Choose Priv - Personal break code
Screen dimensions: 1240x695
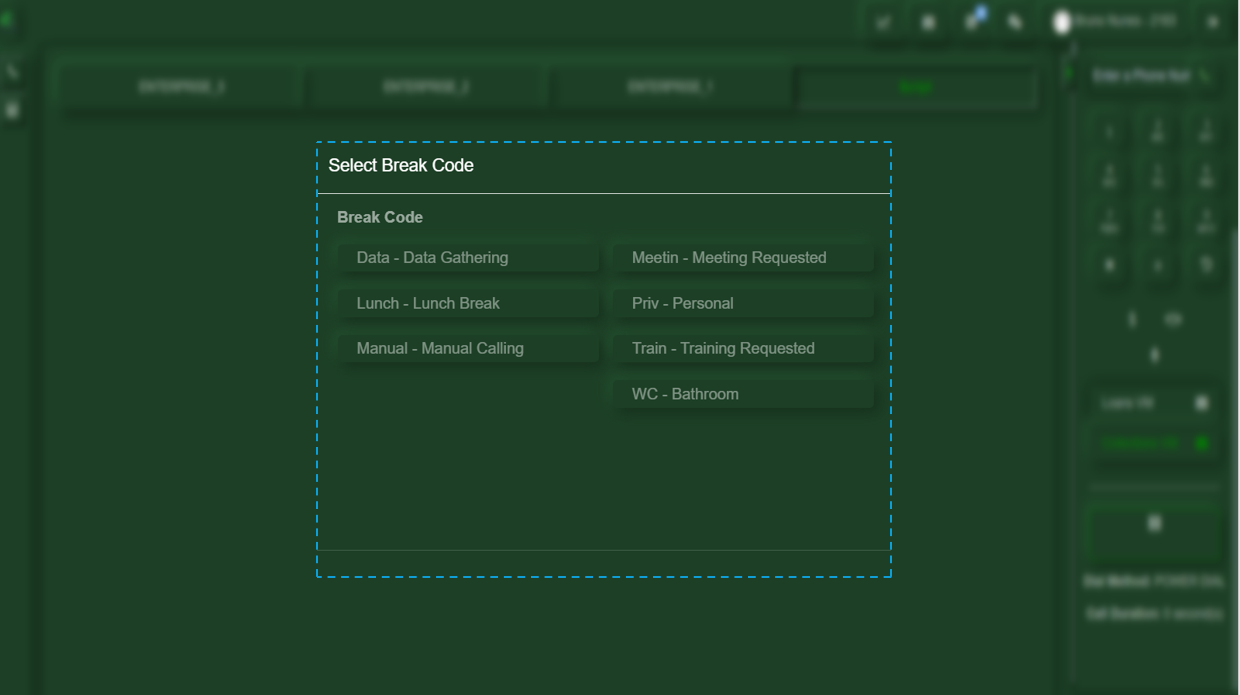click(743, 303)
